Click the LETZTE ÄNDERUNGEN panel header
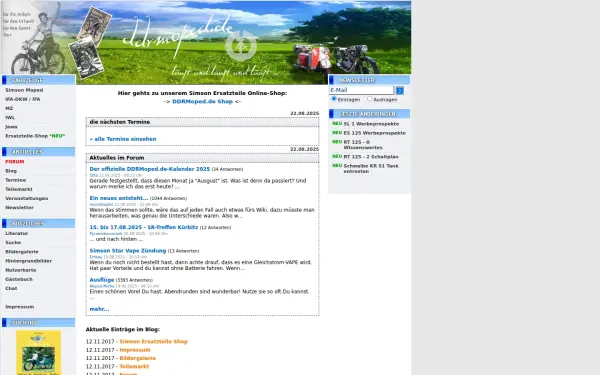 pyautogui.click(x=369, y=114)
